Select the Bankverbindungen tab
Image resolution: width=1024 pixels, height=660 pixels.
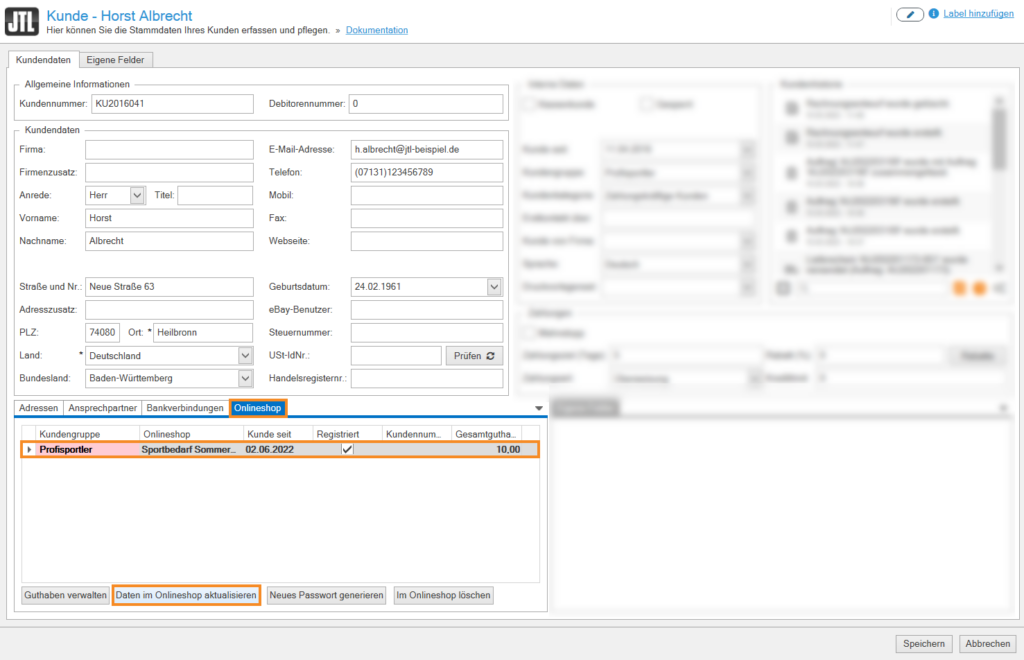pos(184,408)
